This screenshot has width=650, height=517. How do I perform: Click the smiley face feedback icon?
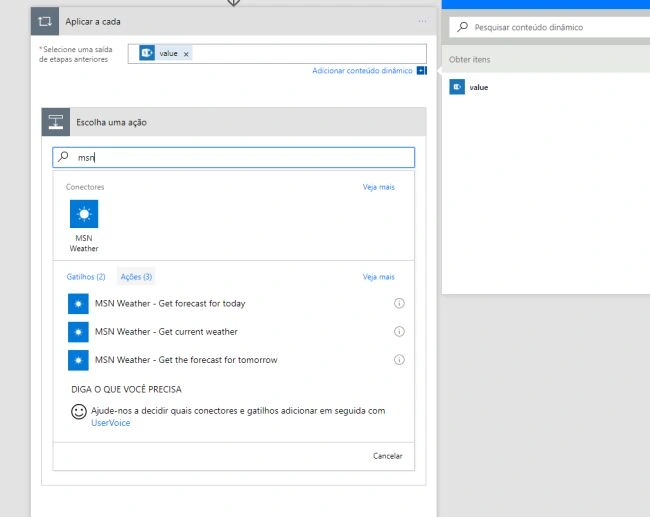click(79, 412)
